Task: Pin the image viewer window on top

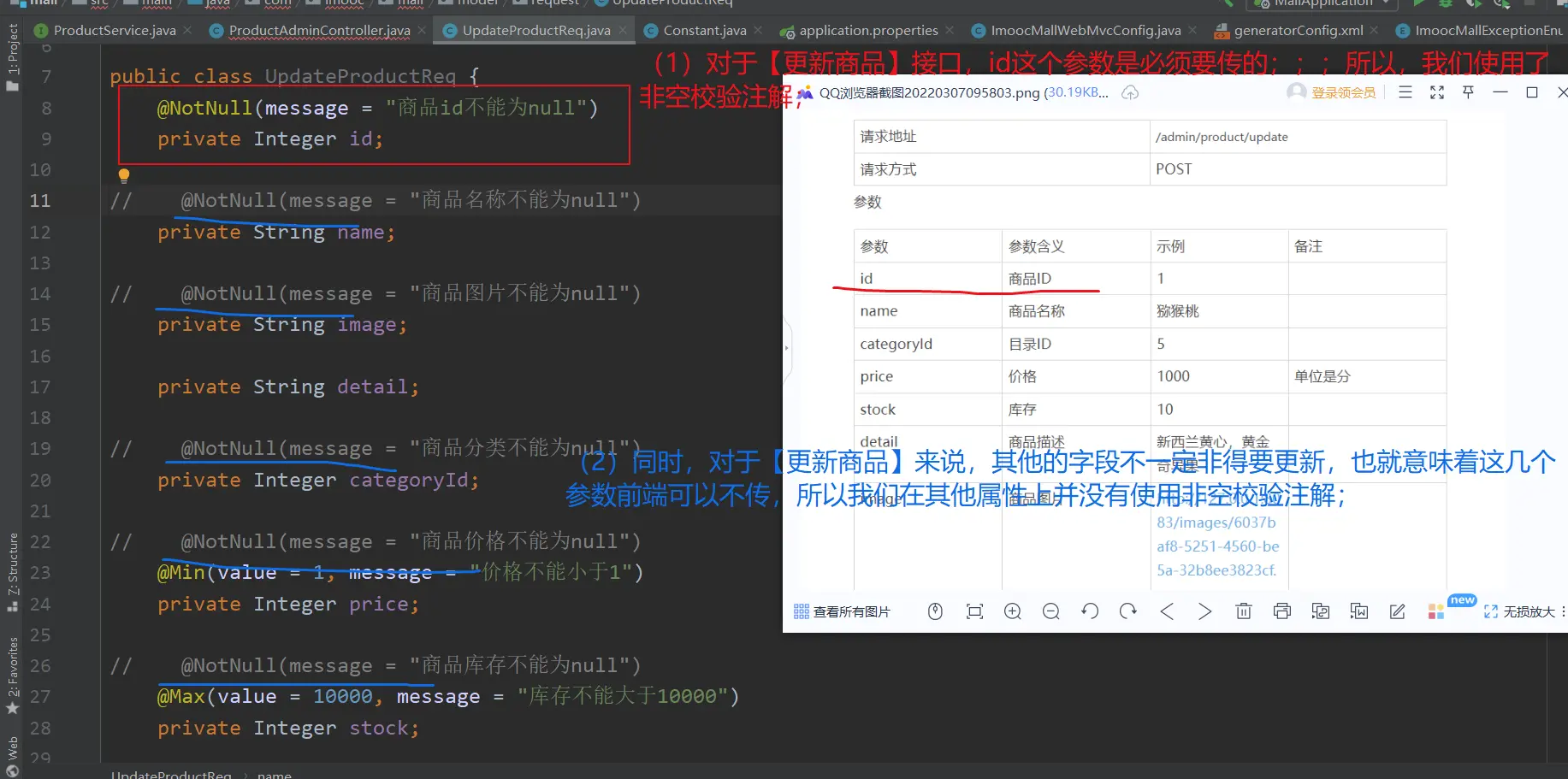Action: click(x=1469, y=92)
